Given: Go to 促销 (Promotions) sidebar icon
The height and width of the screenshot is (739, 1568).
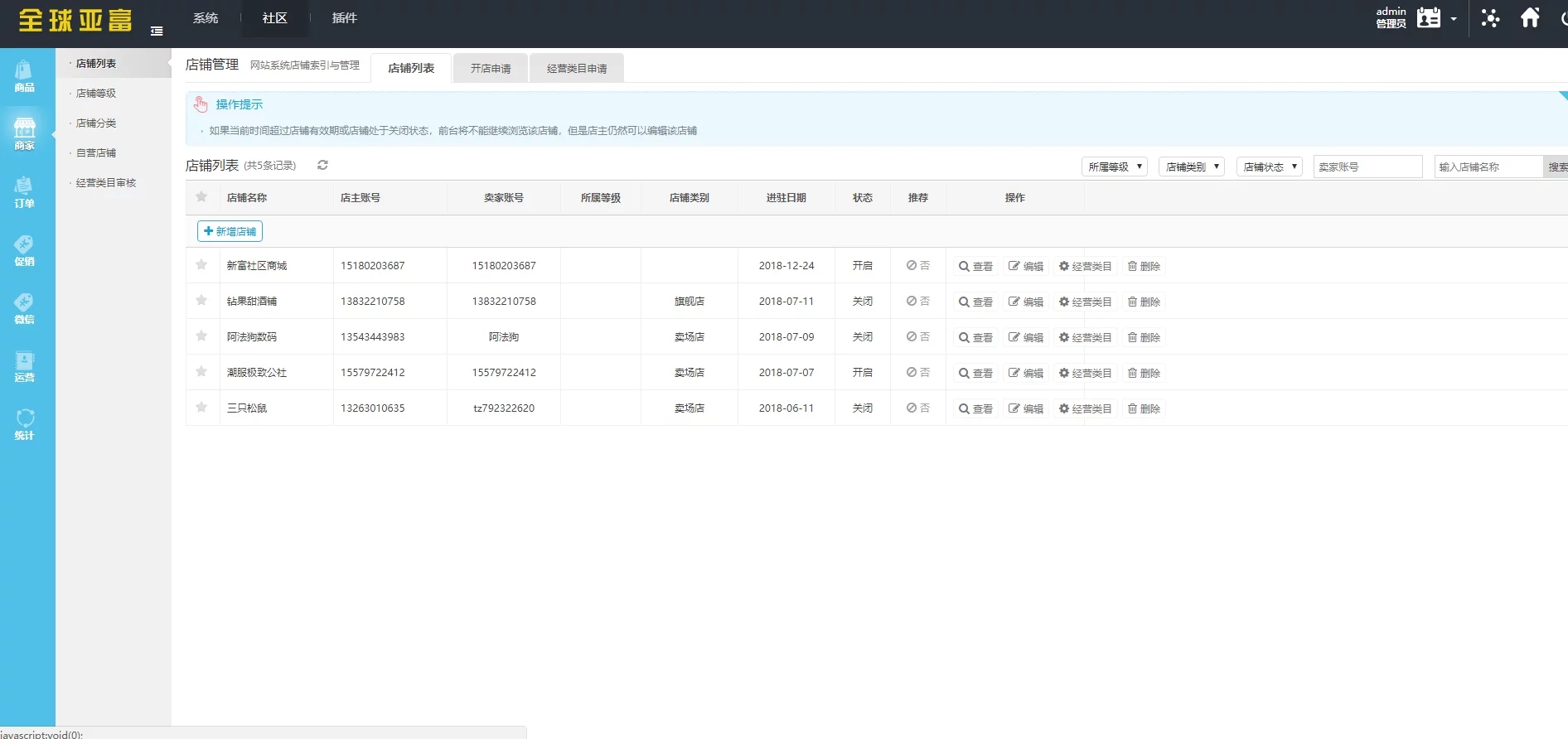Looking at the screenshot, I should [24, 250].
